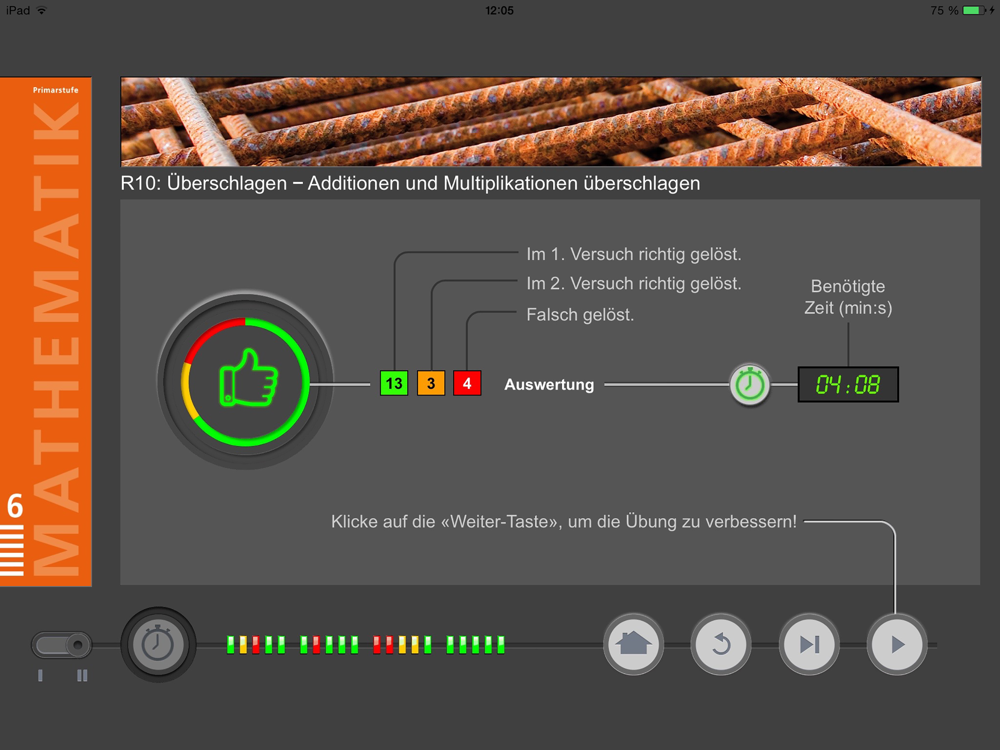Click the orange box showing 3
This screenshot has height=750, width=1000.
coord(431,383)
